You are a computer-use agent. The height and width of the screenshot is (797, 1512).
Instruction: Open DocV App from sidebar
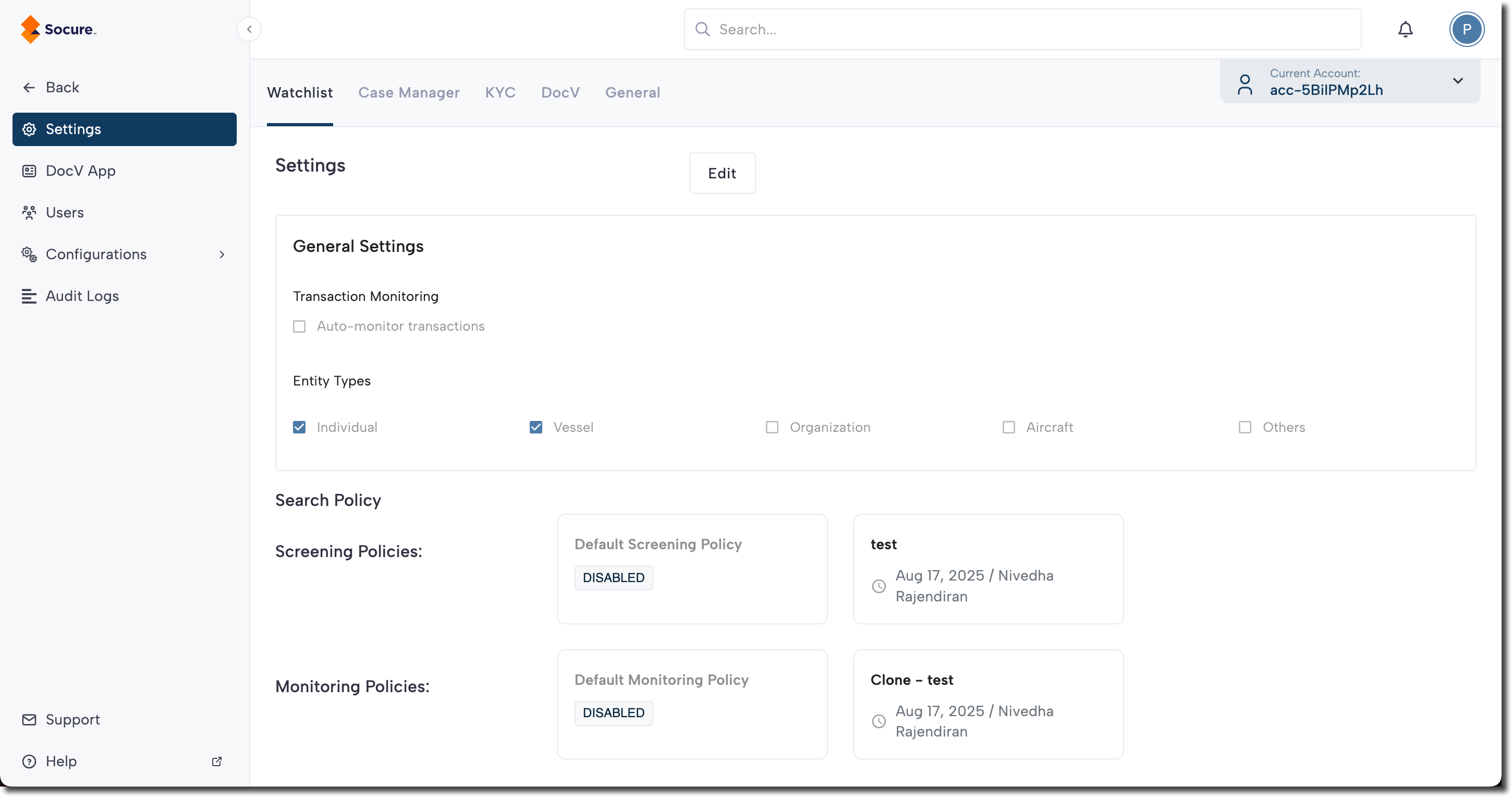(80, 171)
